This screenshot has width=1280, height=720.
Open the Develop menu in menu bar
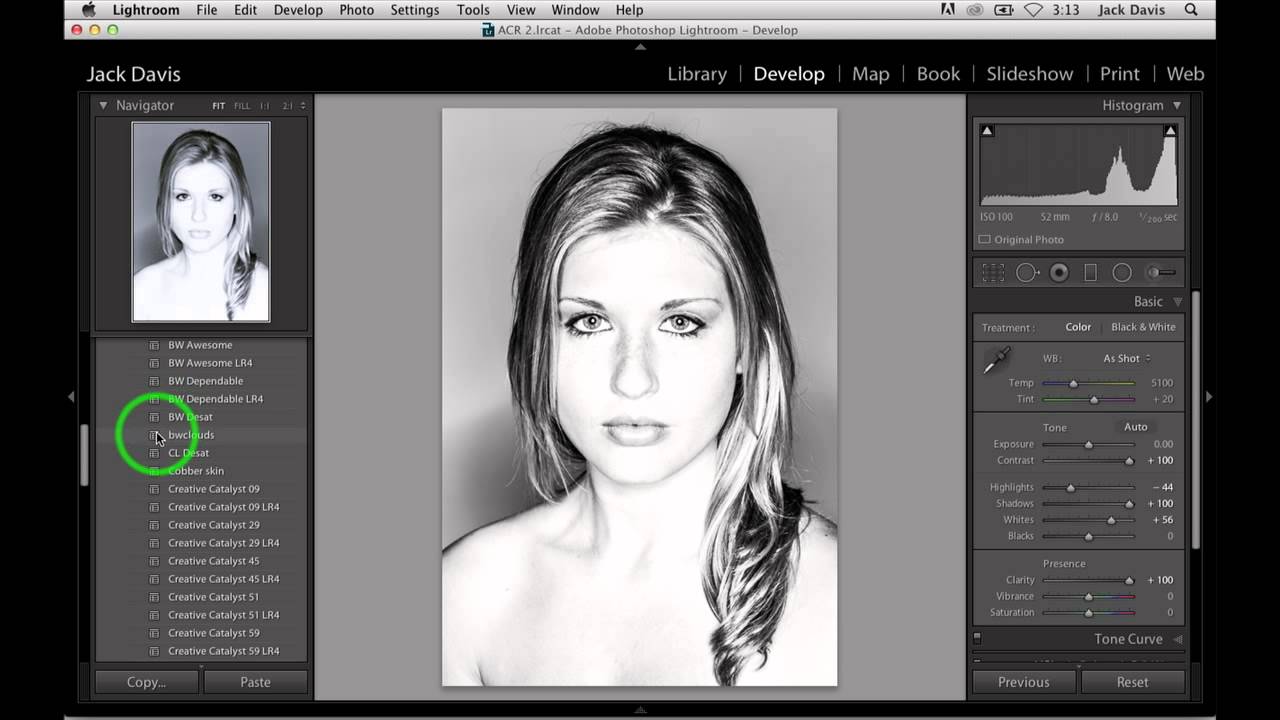(298, 10)
